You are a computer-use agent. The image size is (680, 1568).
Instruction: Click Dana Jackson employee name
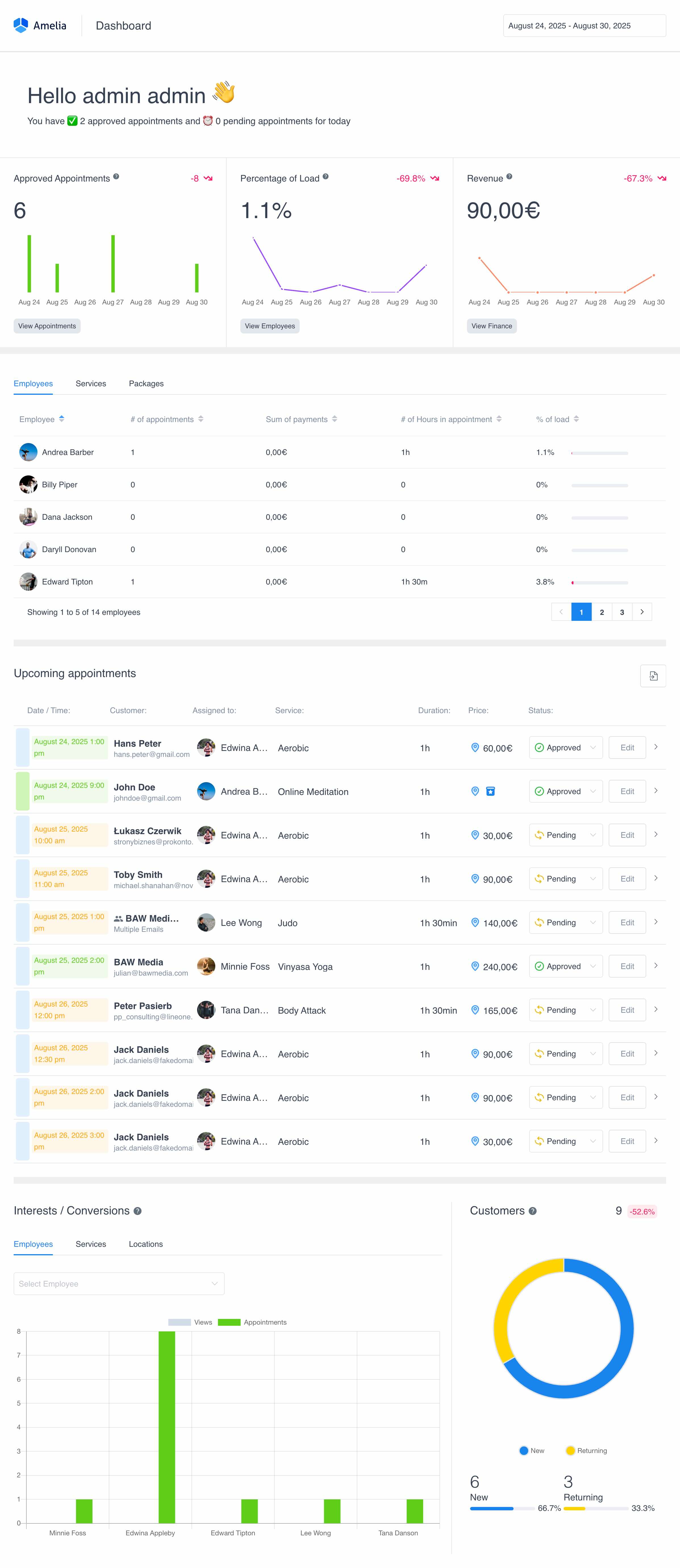click(67, 517)
